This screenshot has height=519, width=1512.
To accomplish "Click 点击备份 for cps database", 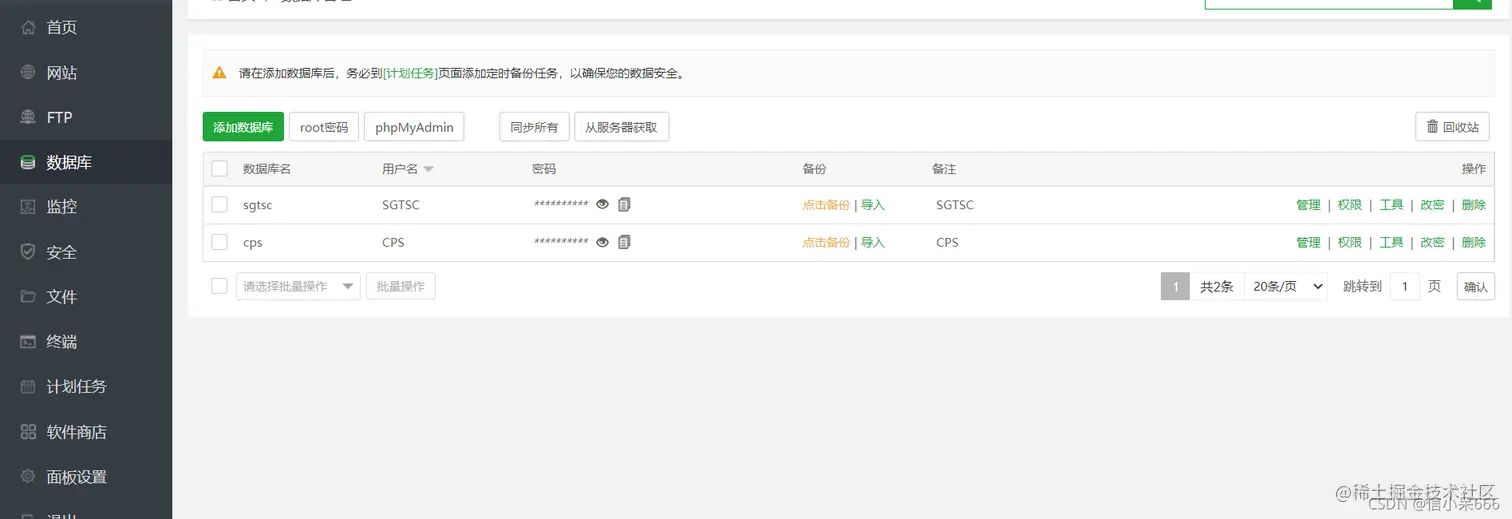I will click(x=826, y=242).
